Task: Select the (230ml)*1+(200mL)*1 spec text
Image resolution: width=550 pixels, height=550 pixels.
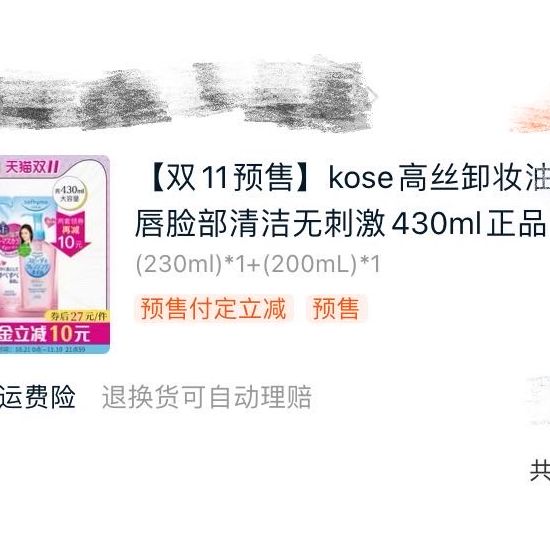Action: 258,263
